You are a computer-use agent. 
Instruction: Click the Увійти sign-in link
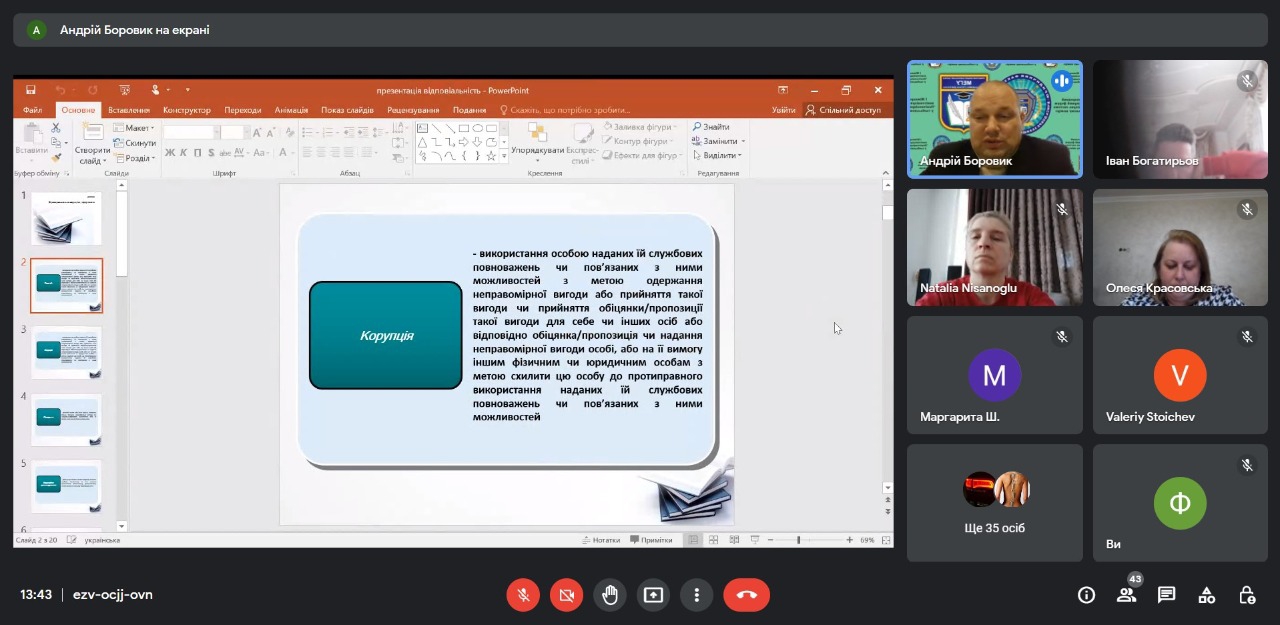click(784, 110)
